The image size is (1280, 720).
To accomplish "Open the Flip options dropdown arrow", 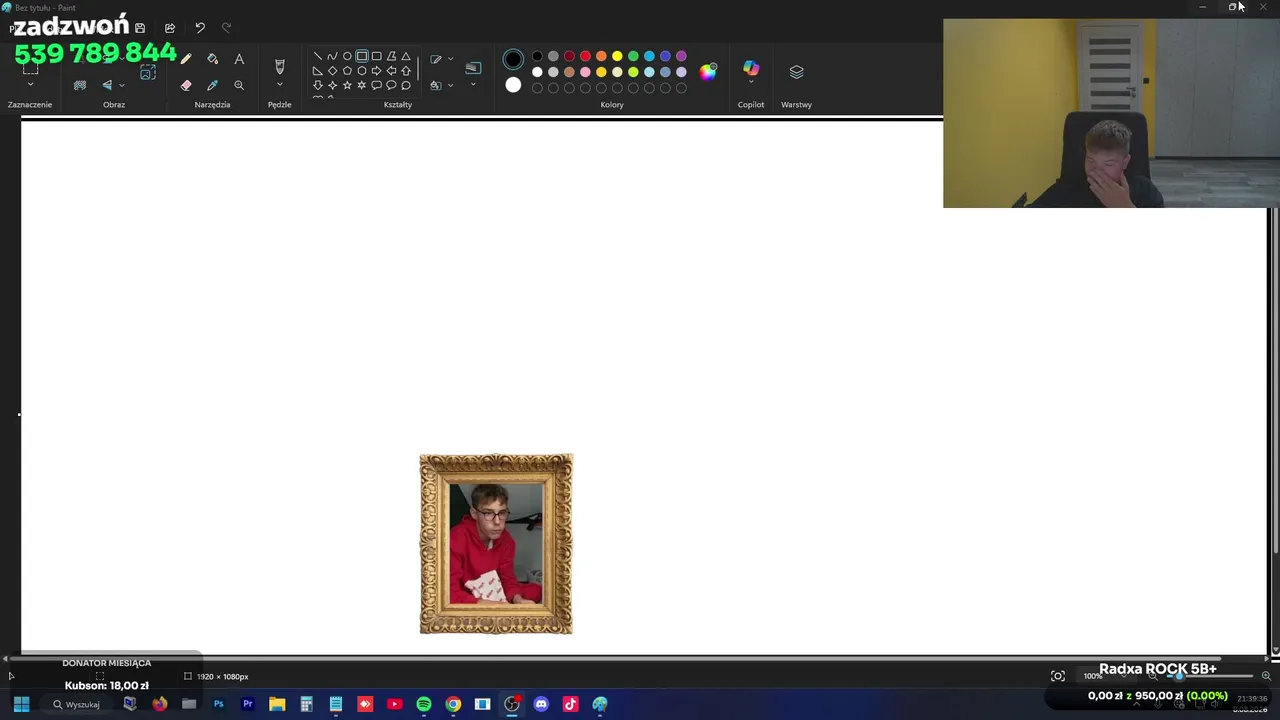I will [x=121, y=85].
